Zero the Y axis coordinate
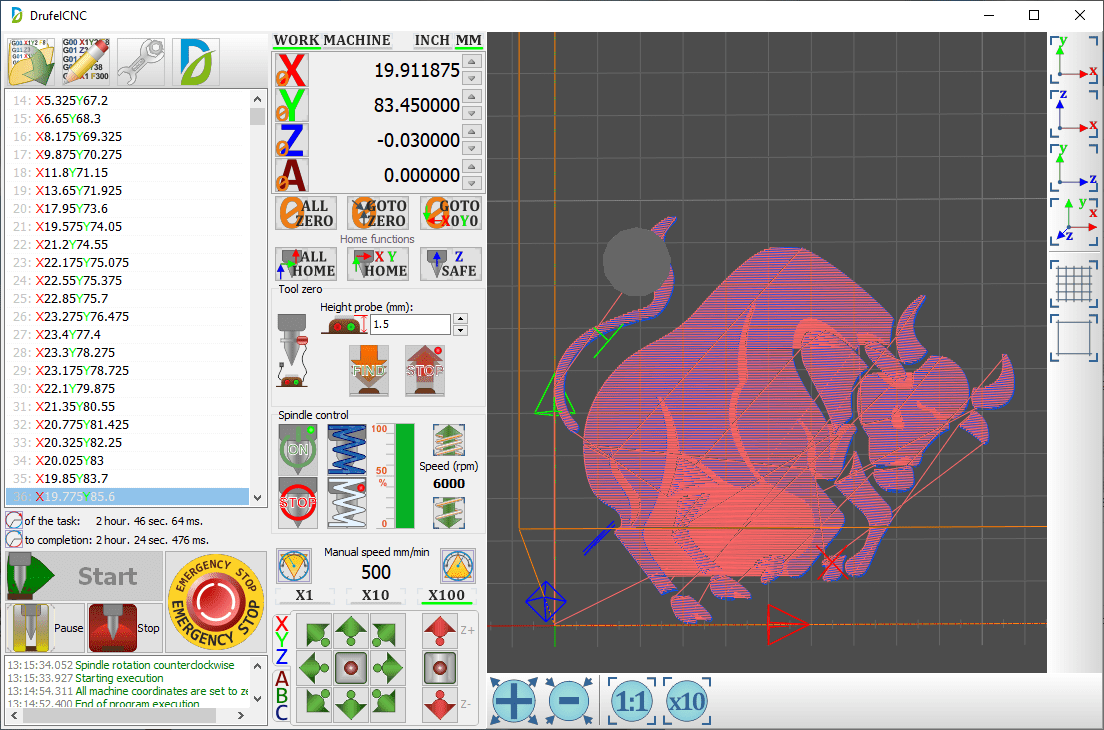The width and height of the screenshot is (1104, 730). (291, 106)
